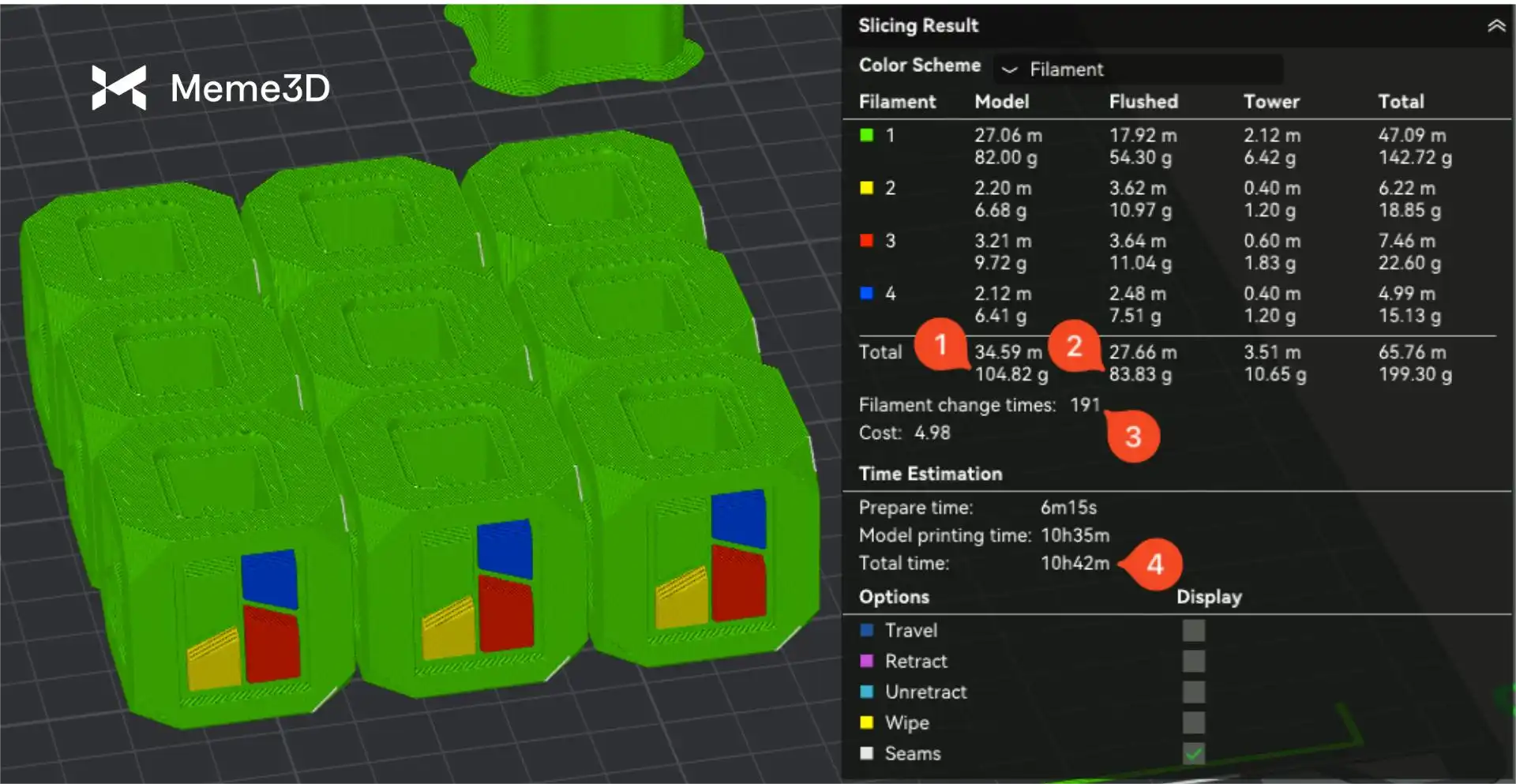
Task: Enable the Retract display checkbox
Action: (1193, 661)
